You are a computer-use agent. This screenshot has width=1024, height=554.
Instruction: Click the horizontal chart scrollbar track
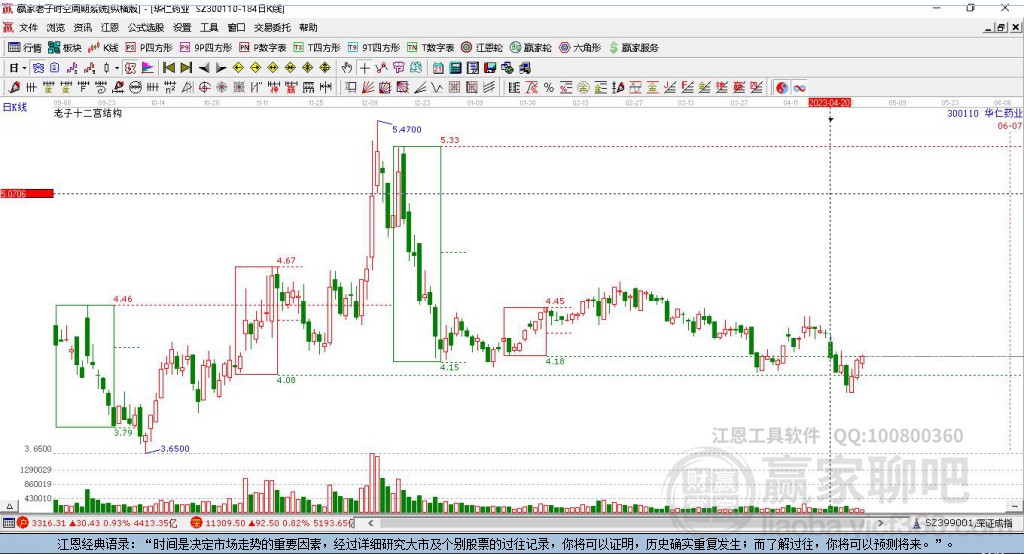pos(626,523)
